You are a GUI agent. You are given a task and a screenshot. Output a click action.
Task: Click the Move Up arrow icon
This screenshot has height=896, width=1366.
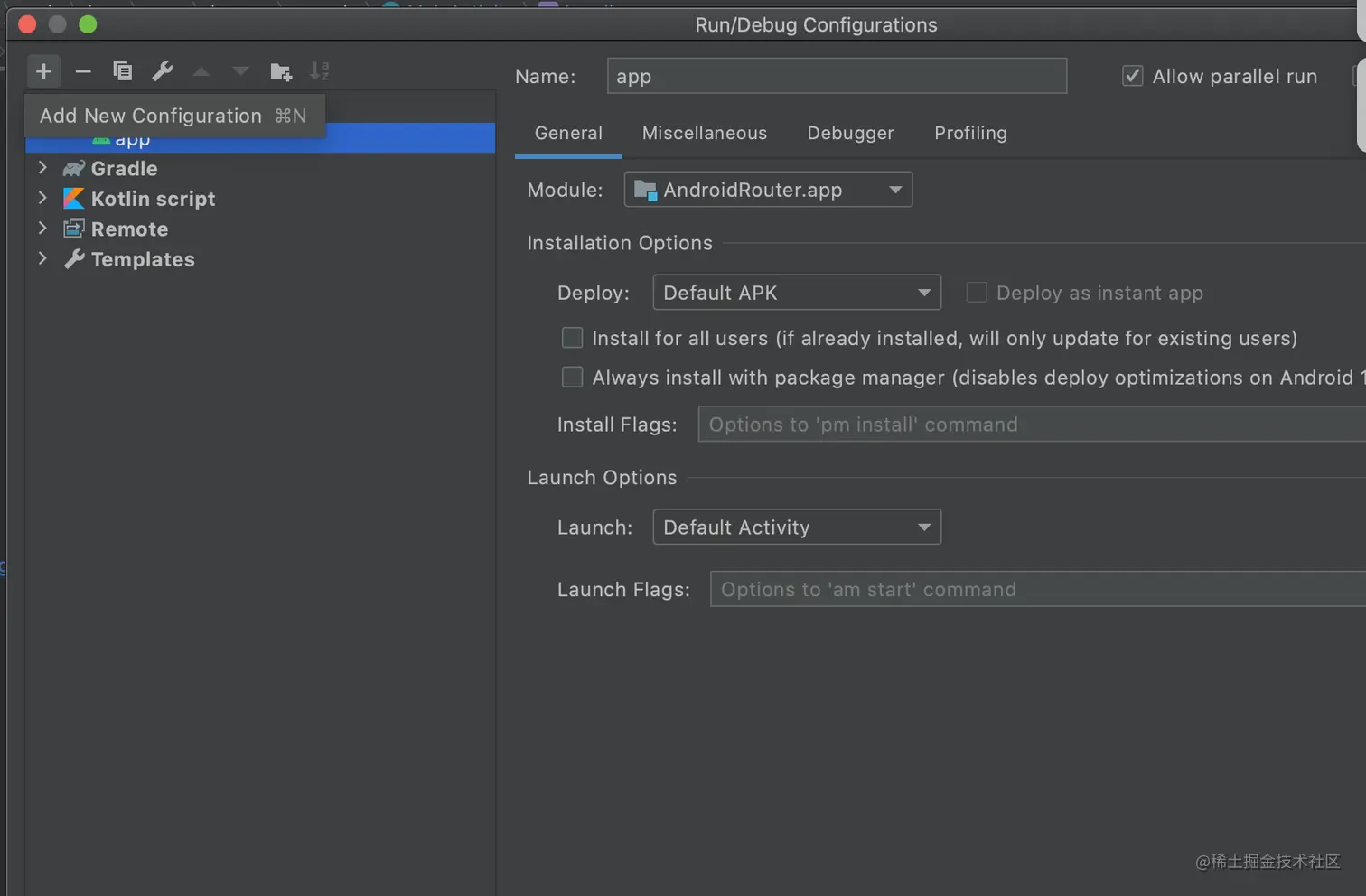click(x=201, y=71)
